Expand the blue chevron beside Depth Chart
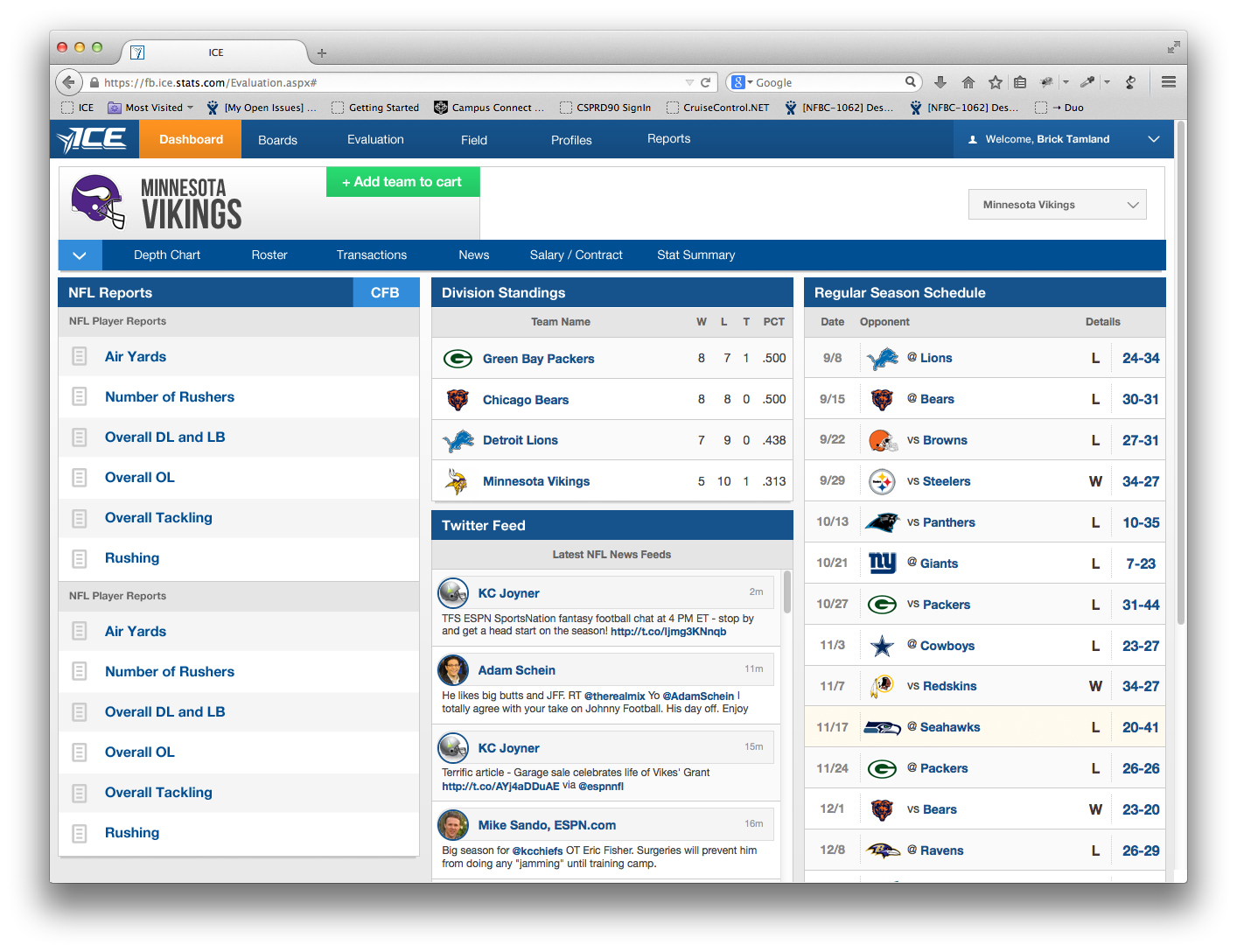This screenshot has height=952, width=1237. click(80, 255)
